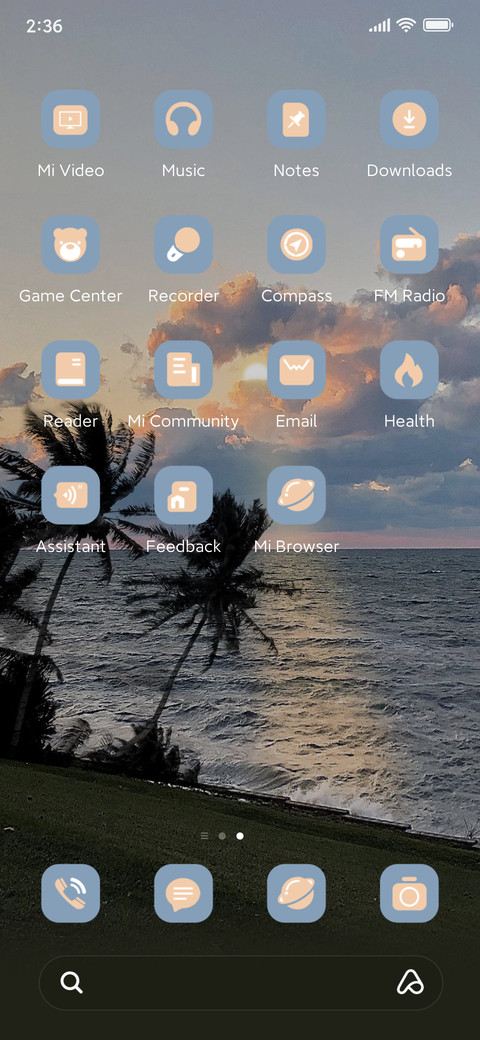Open the Notes app
The image size is (480, 1040).
tap(296, 119)
